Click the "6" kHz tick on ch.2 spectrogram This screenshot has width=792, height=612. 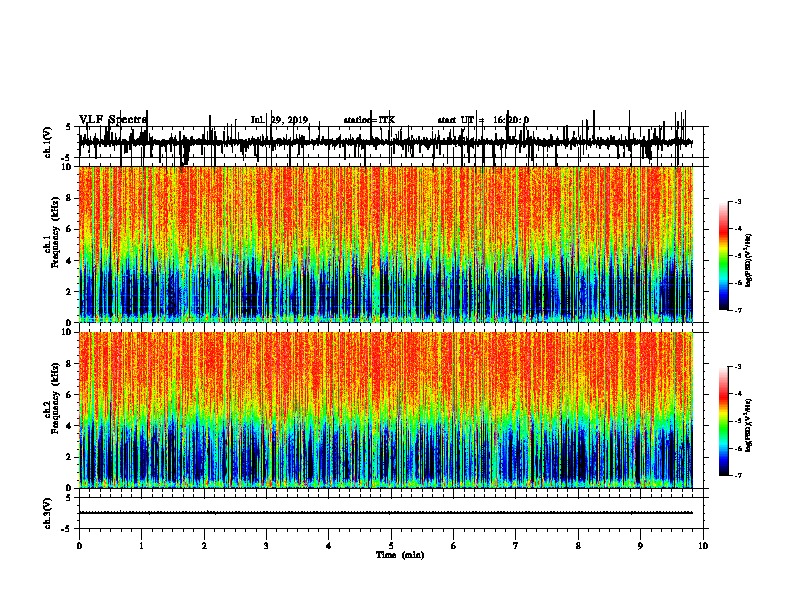point(70,395)
